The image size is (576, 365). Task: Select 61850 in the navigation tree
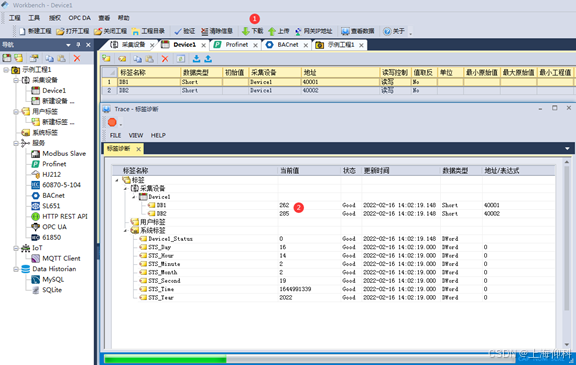46,237
